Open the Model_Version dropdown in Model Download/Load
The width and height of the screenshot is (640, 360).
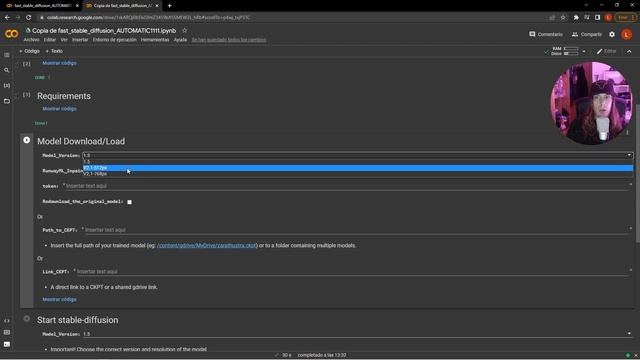click(x=358, y=156)
